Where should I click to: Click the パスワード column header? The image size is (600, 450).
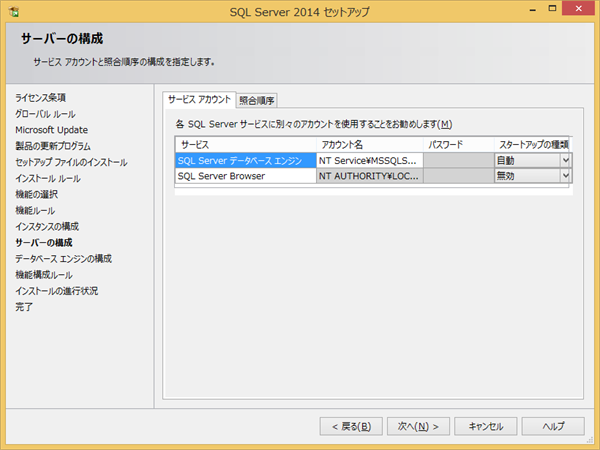[x=459, y=145]
